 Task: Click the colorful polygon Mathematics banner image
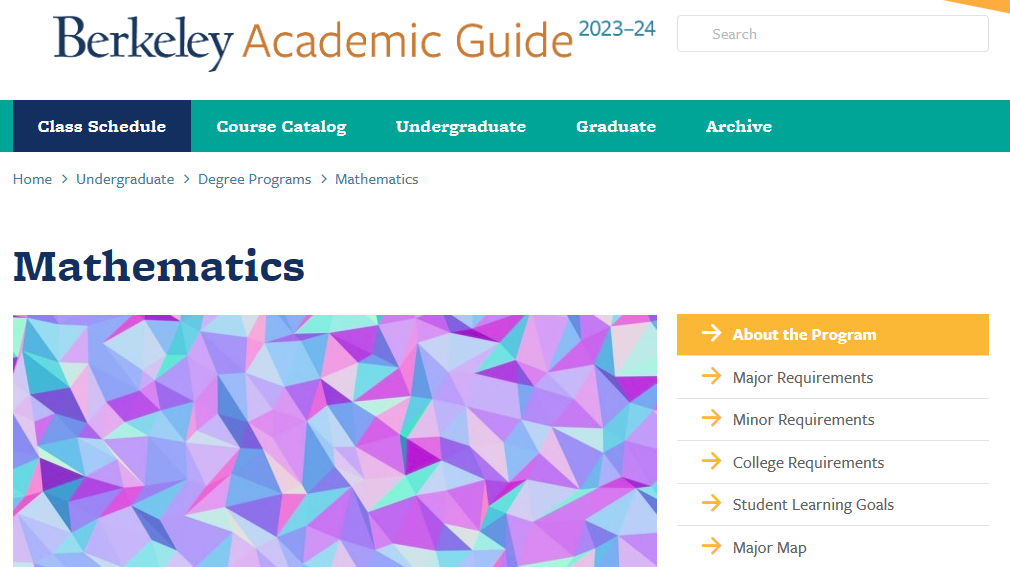tap(335, 441)
